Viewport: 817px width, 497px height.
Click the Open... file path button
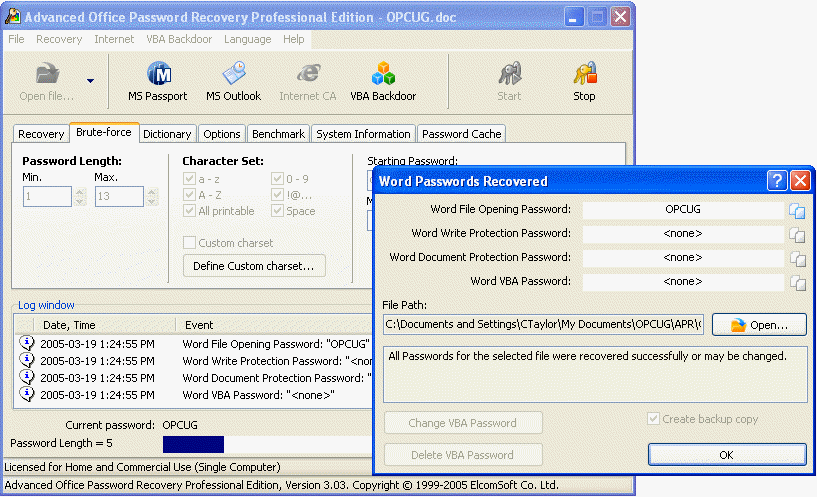point(759,325)
